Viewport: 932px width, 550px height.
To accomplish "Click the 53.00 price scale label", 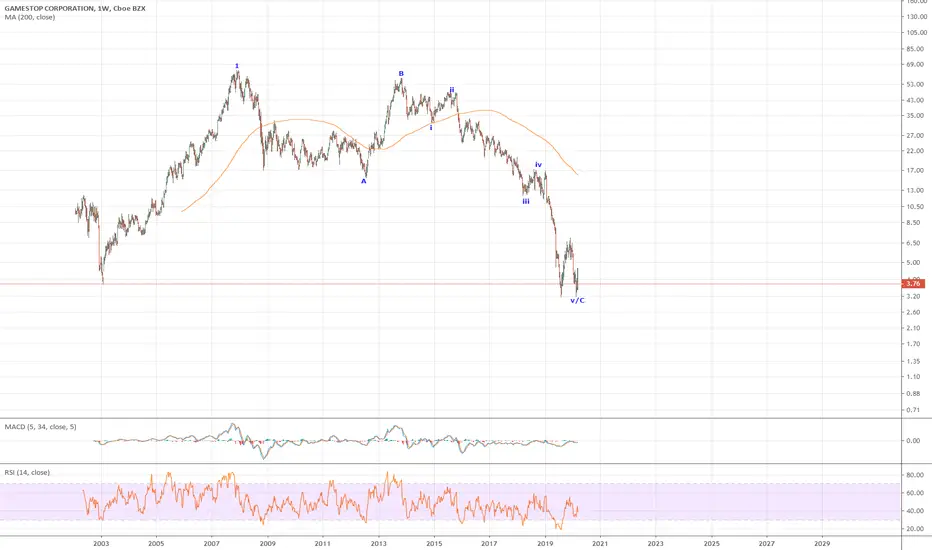I will point(916,84).
